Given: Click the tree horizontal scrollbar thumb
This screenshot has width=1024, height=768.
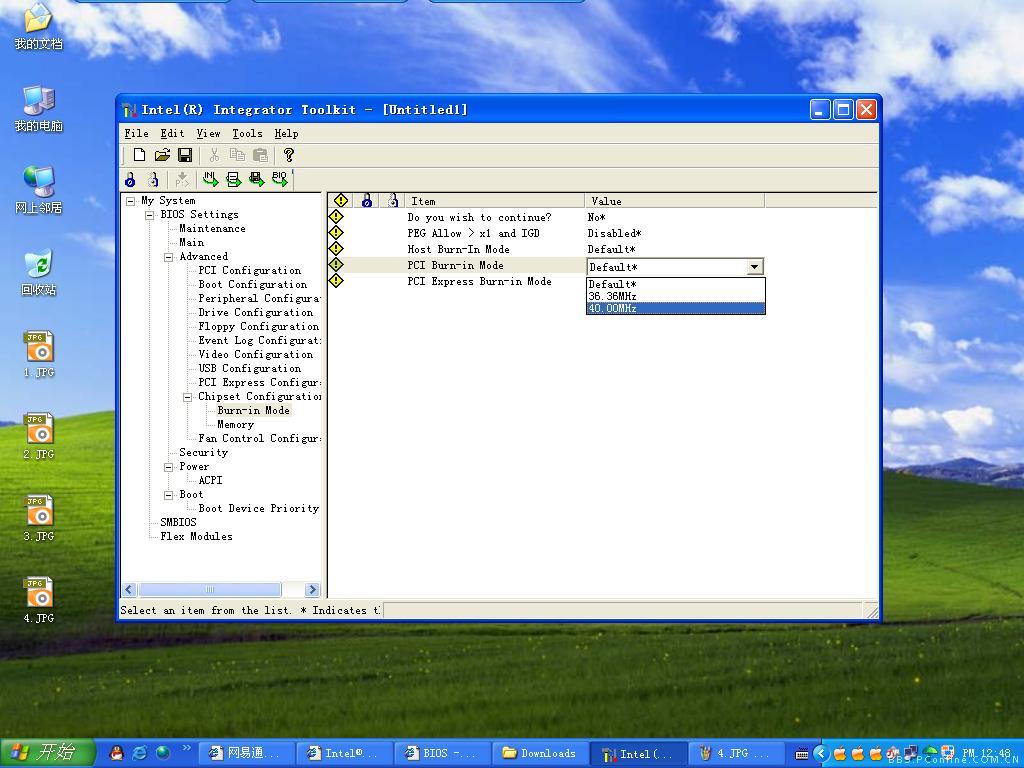Looking at the screenshot, I should click(x=209, y=590).
